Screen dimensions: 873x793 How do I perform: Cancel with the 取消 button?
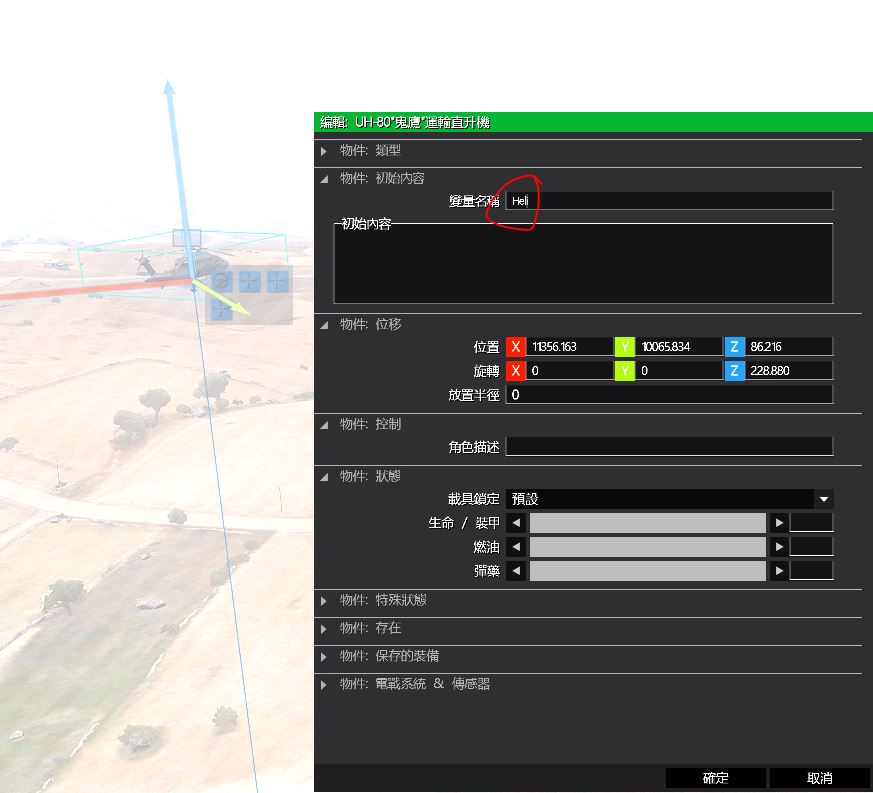(x=820, y=778)
